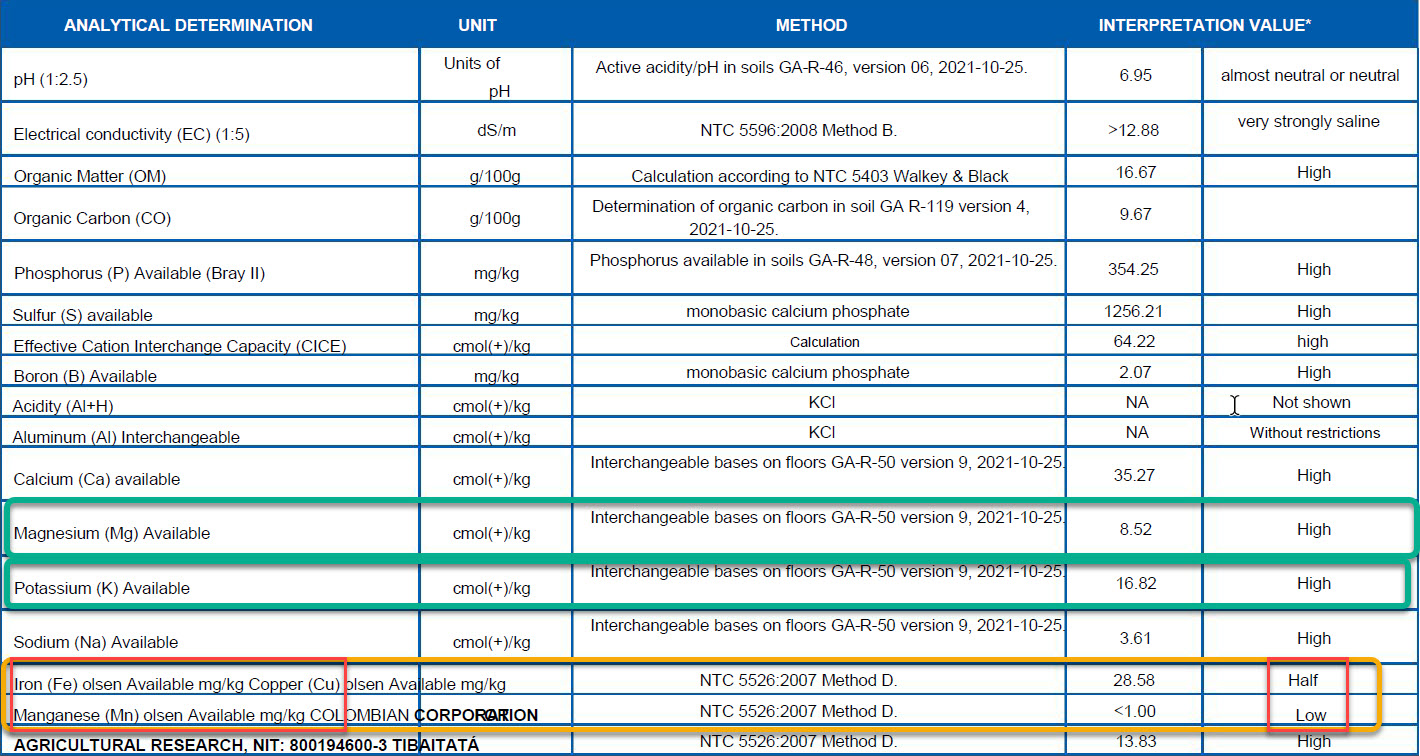Select the pH (1:2.5) row label
This screenshot has height=756, width=1420.
point(51,79)
